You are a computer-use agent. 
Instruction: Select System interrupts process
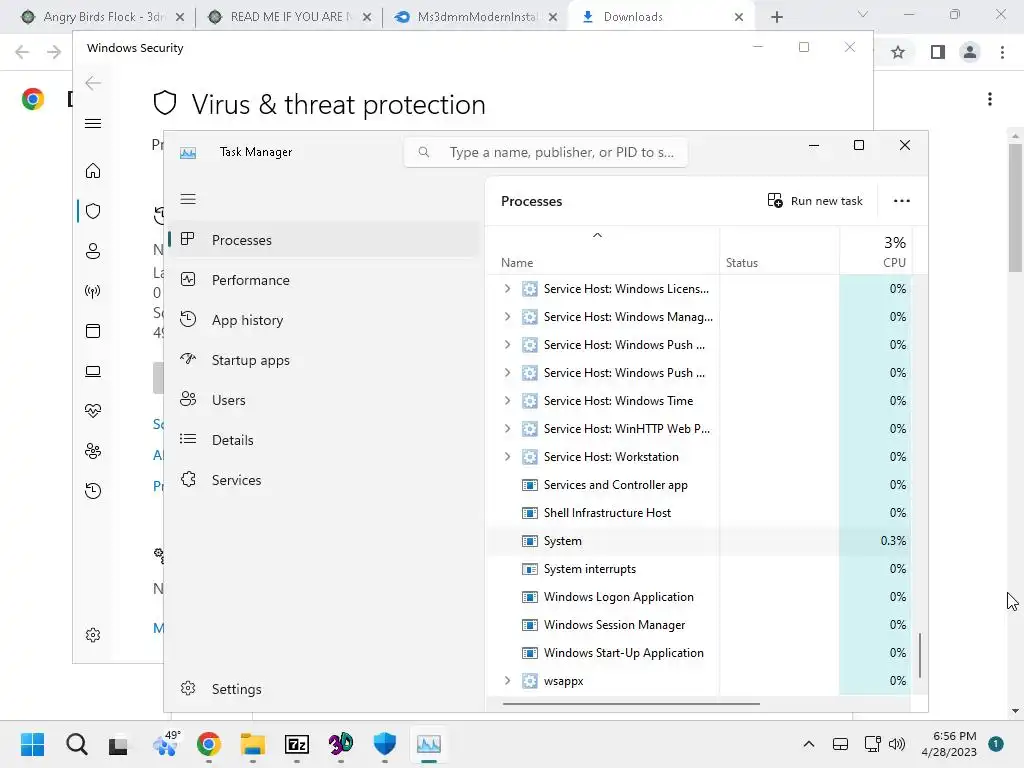click(699, 569)
